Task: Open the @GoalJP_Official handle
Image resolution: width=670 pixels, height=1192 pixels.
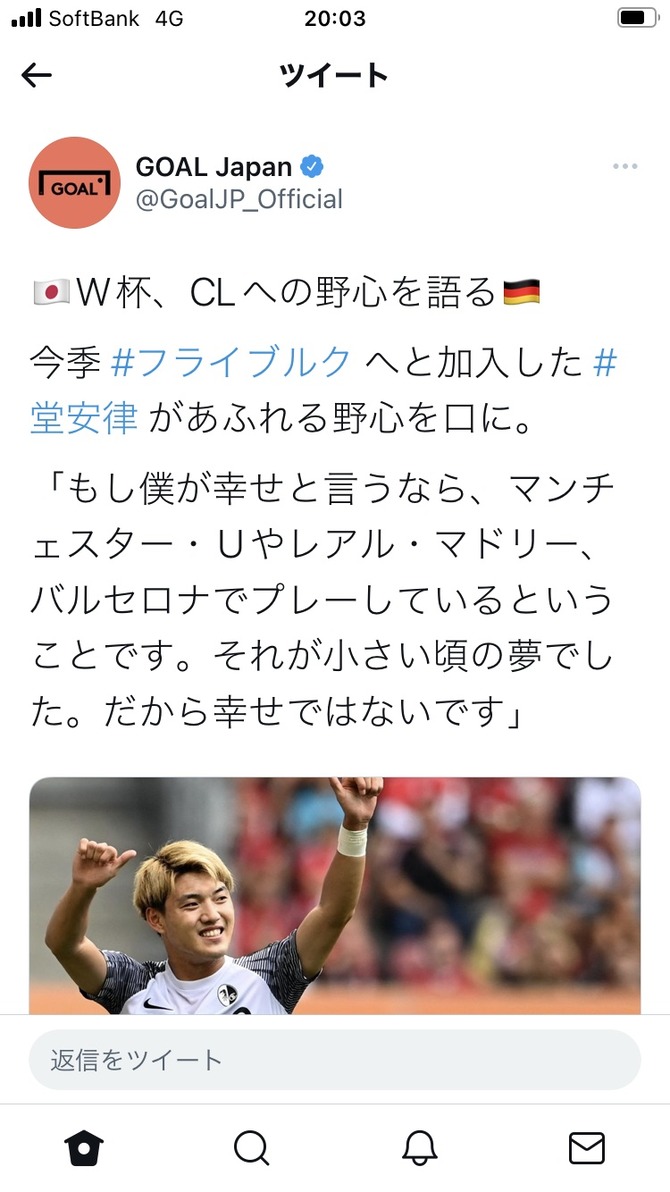Action: point(239,199)
